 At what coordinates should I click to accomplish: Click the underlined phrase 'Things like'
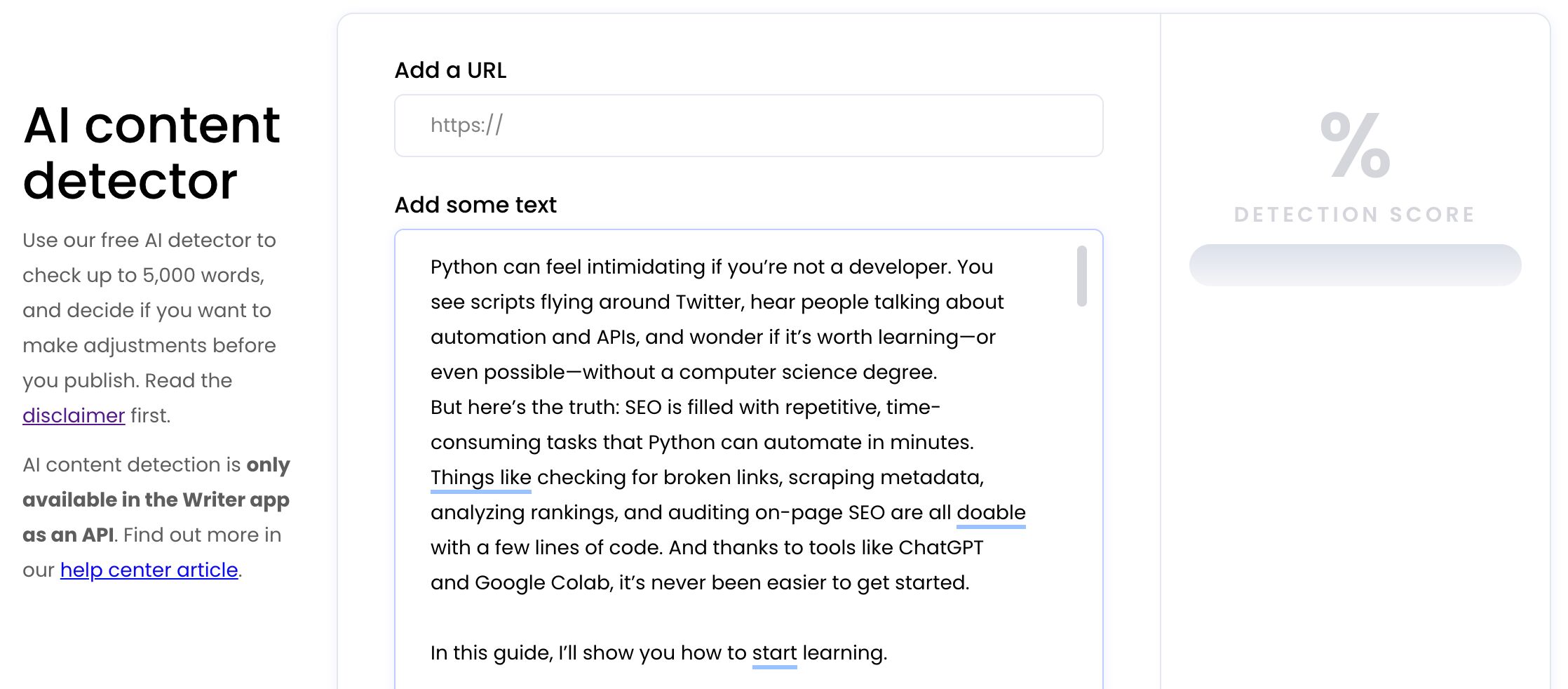coord(480,477)
